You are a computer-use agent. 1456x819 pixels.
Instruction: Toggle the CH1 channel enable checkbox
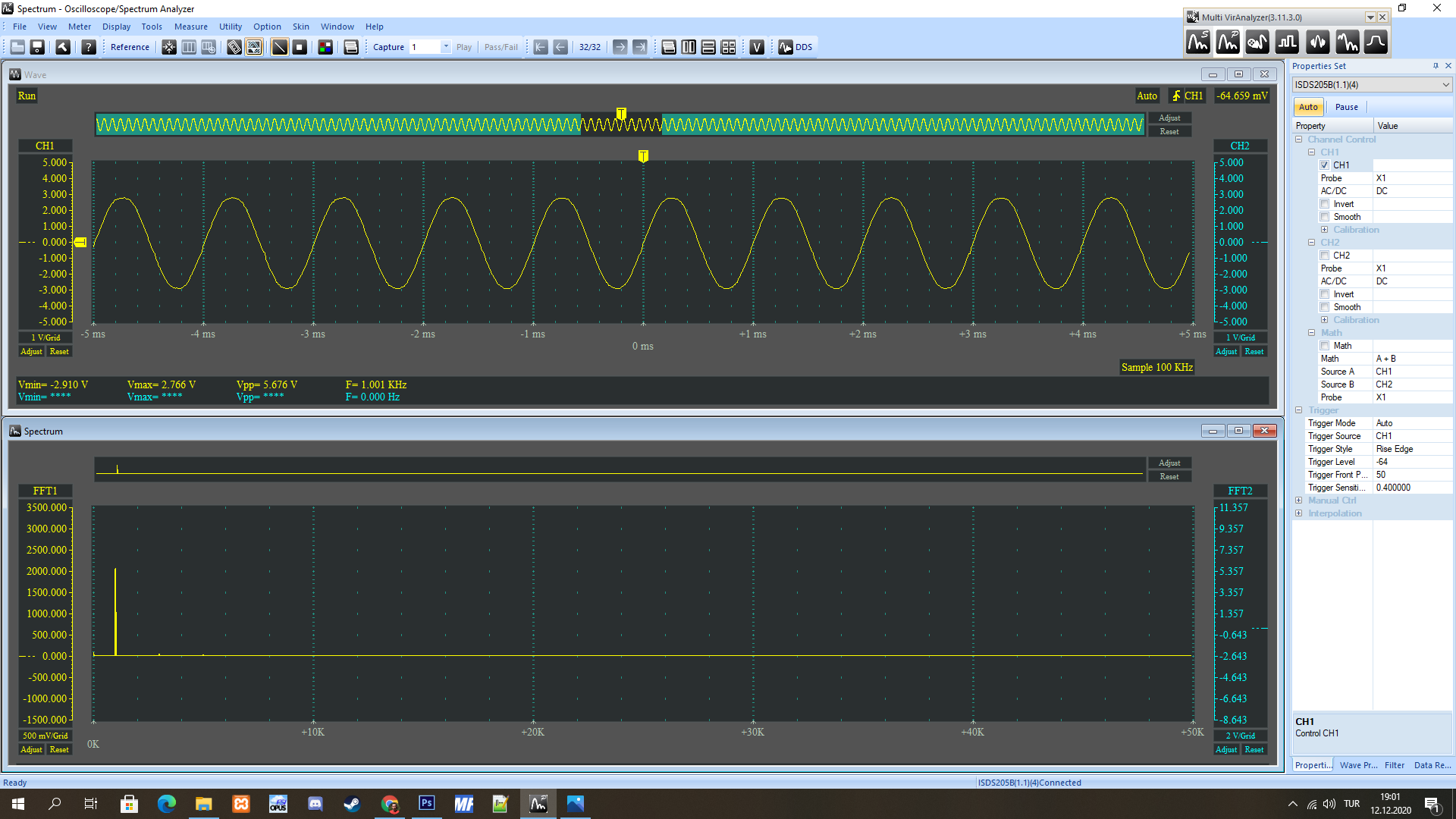pyautogui.click(x=1325, y=165)
